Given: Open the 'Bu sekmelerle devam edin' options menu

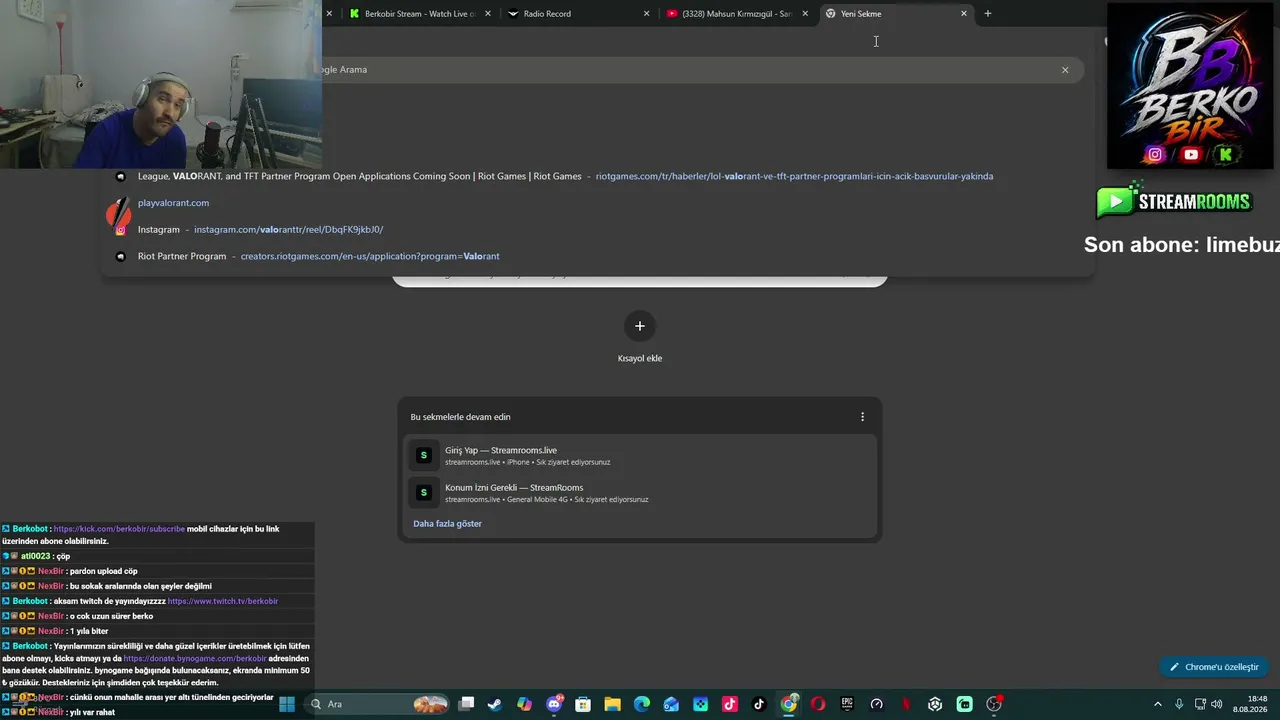Looking at the screenshot, I should [862, 417].
